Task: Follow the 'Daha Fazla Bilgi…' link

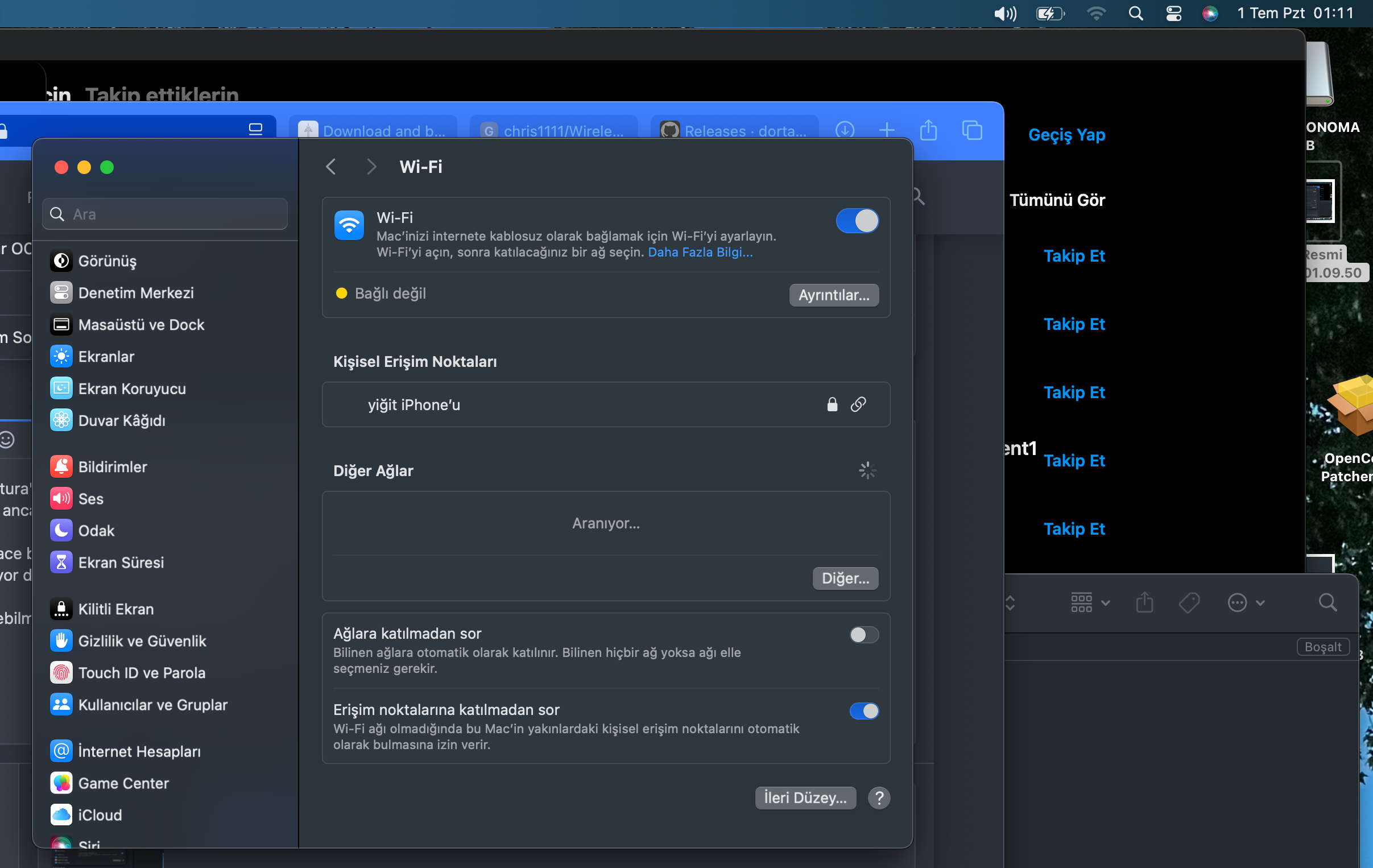Action: click(700, 252)
